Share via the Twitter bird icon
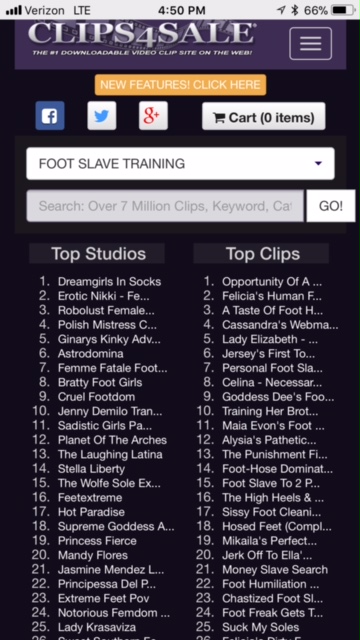This screenshot has width=360, height=640. pos(102,116)
